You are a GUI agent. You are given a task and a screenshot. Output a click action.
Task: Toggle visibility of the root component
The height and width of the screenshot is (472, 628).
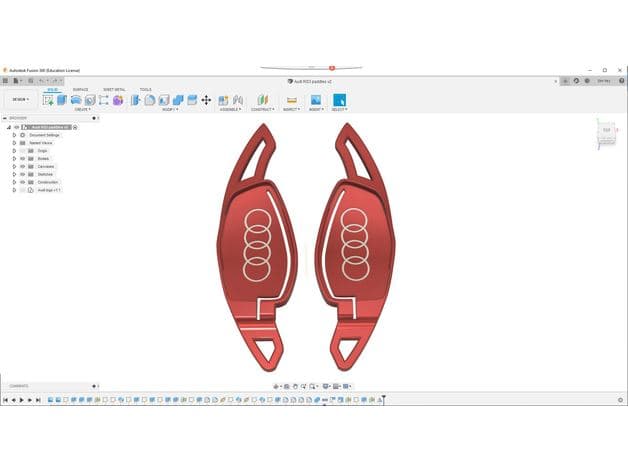coord(16,127)
